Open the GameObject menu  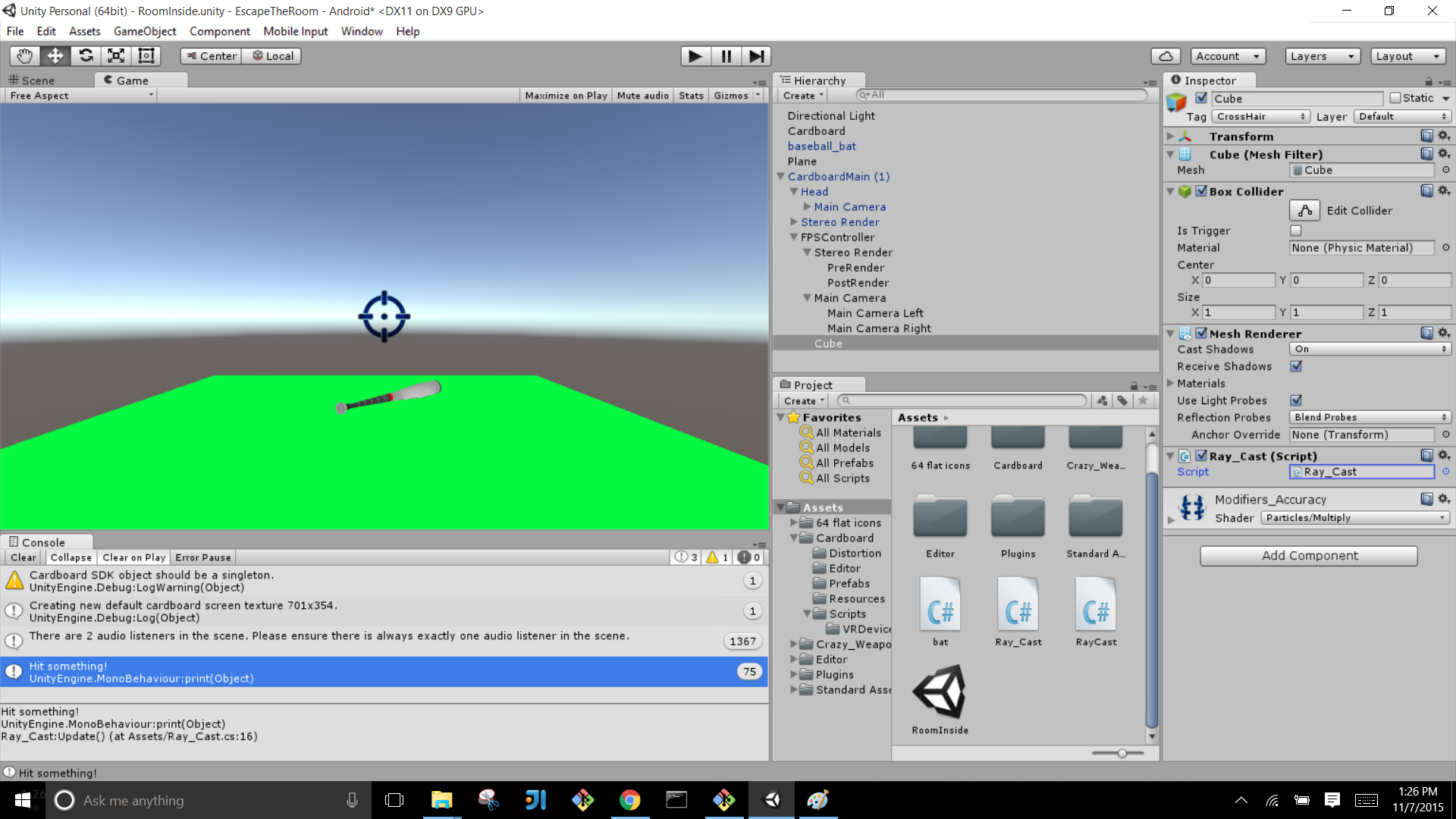144,31
